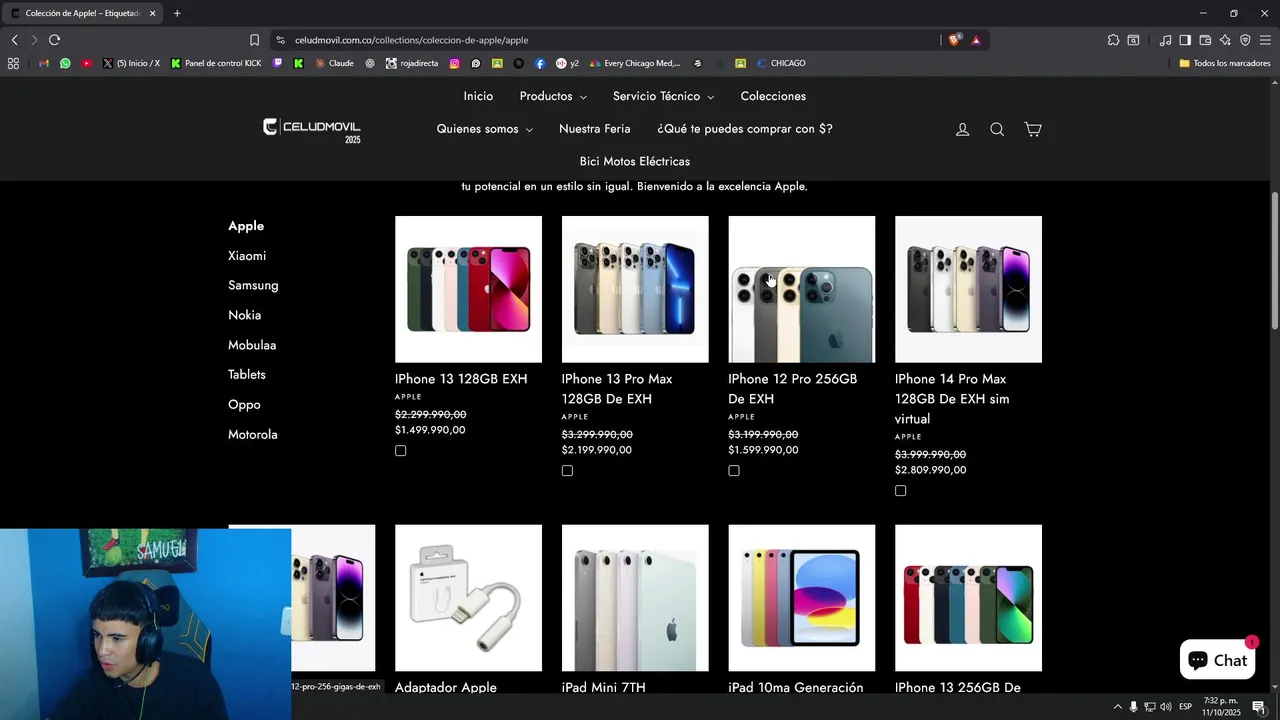The image size is (1280, 720).
Task: Open the Shopify Chat widget
Action: (1216, 660)
